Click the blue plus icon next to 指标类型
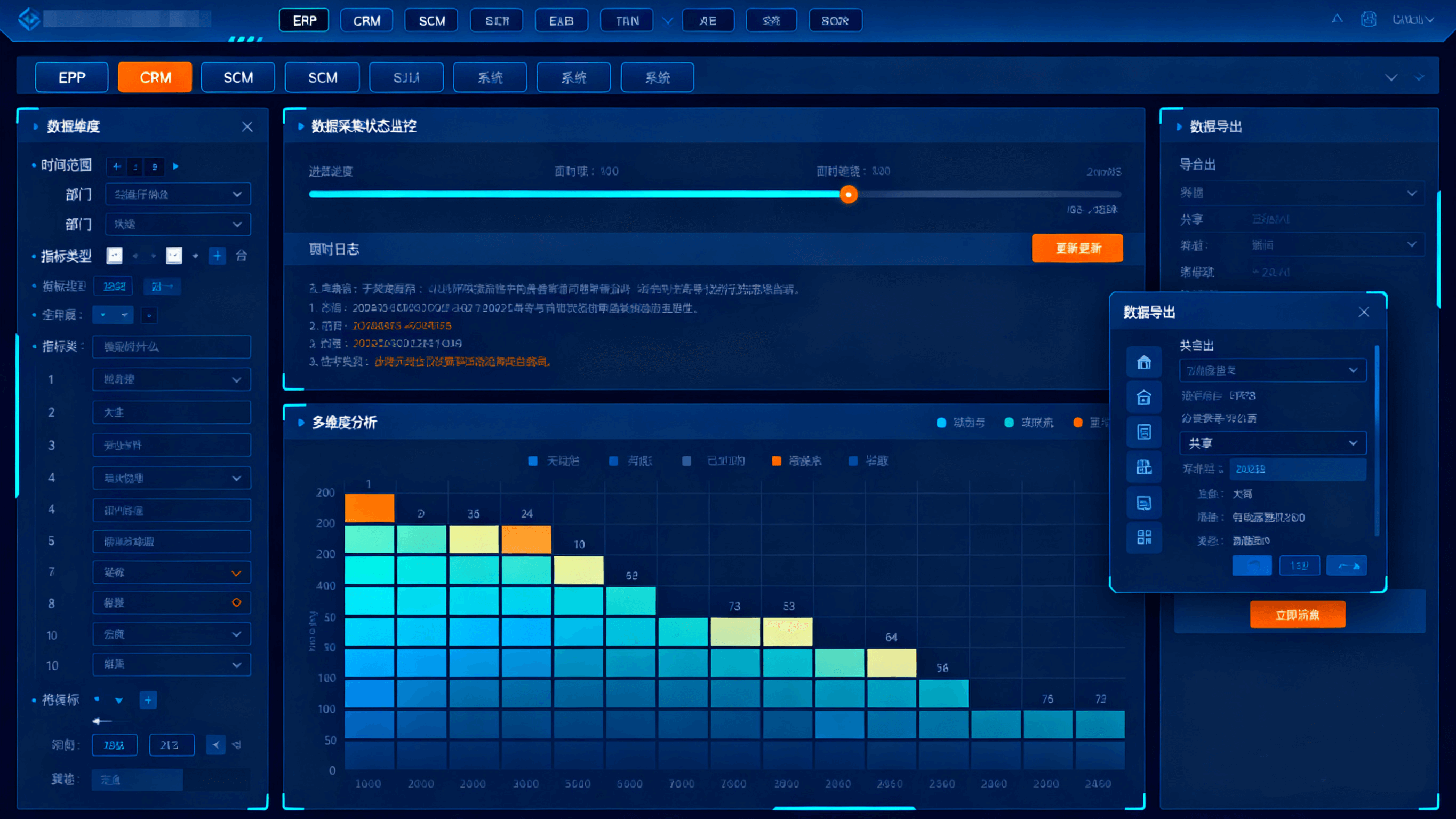 (x=217, y=256)
